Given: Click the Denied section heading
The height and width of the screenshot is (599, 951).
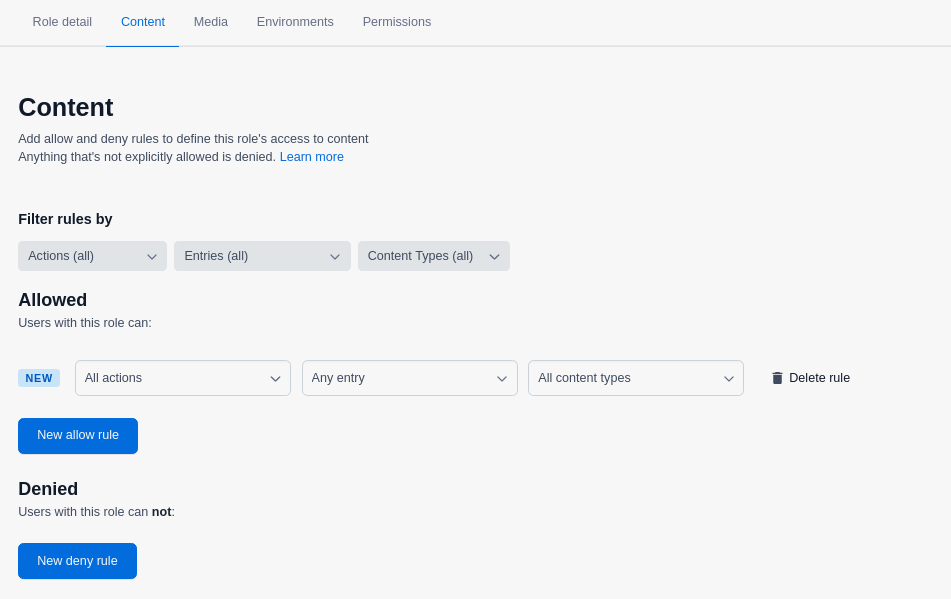Looking at the screenshot, I should point(48,489).
